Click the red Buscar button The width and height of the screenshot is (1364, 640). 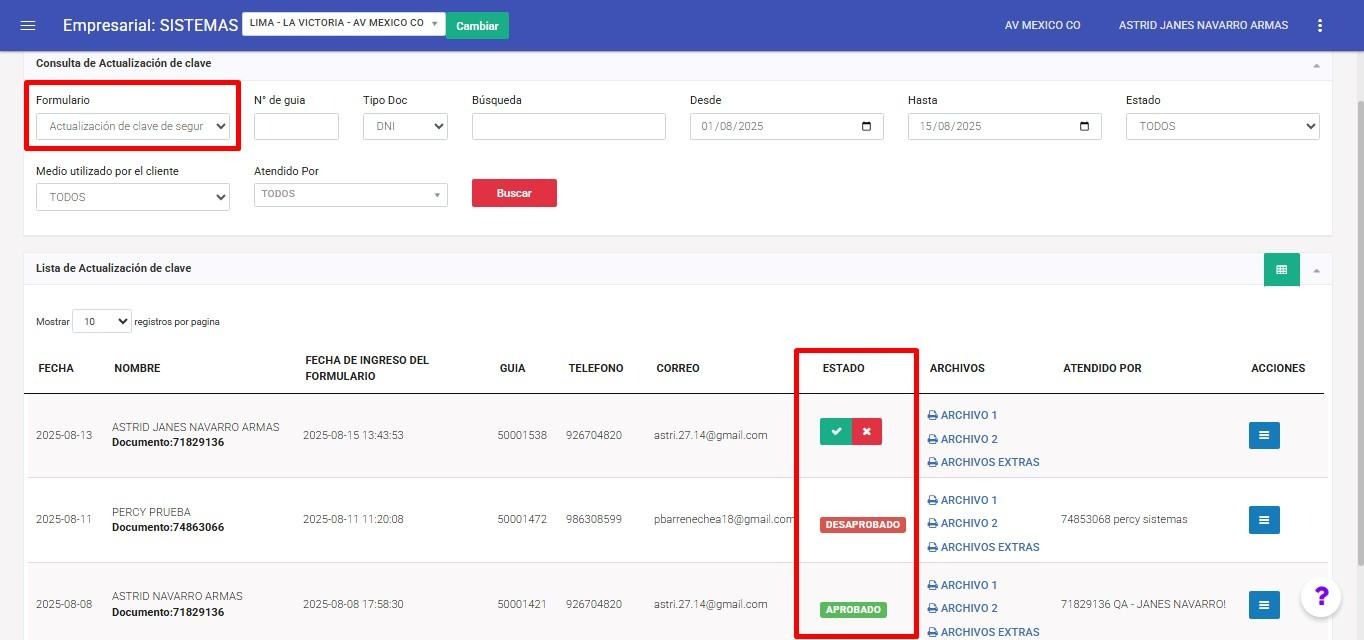pos(514,193)
